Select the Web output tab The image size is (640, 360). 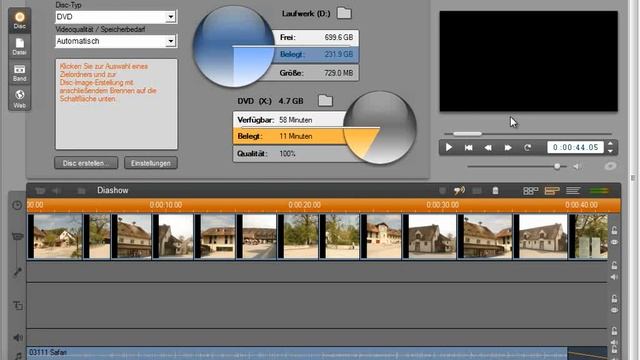click(19, 98)
